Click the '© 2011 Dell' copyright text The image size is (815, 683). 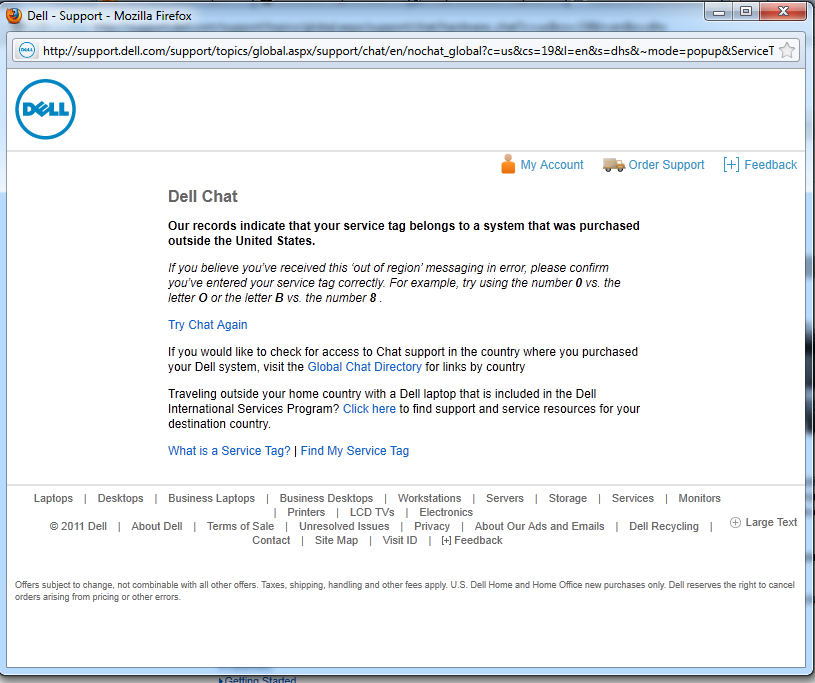click(x=78, y=526)
